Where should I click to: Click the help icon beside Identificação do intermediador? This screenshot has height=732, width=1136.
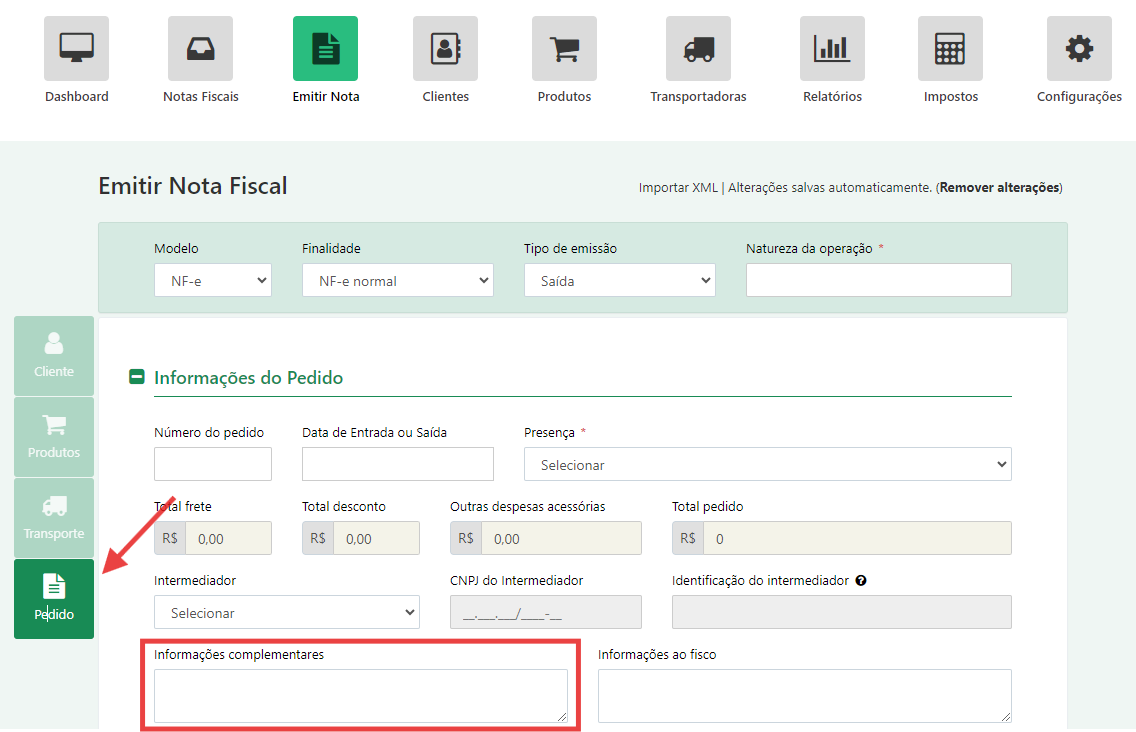(861, 581)
